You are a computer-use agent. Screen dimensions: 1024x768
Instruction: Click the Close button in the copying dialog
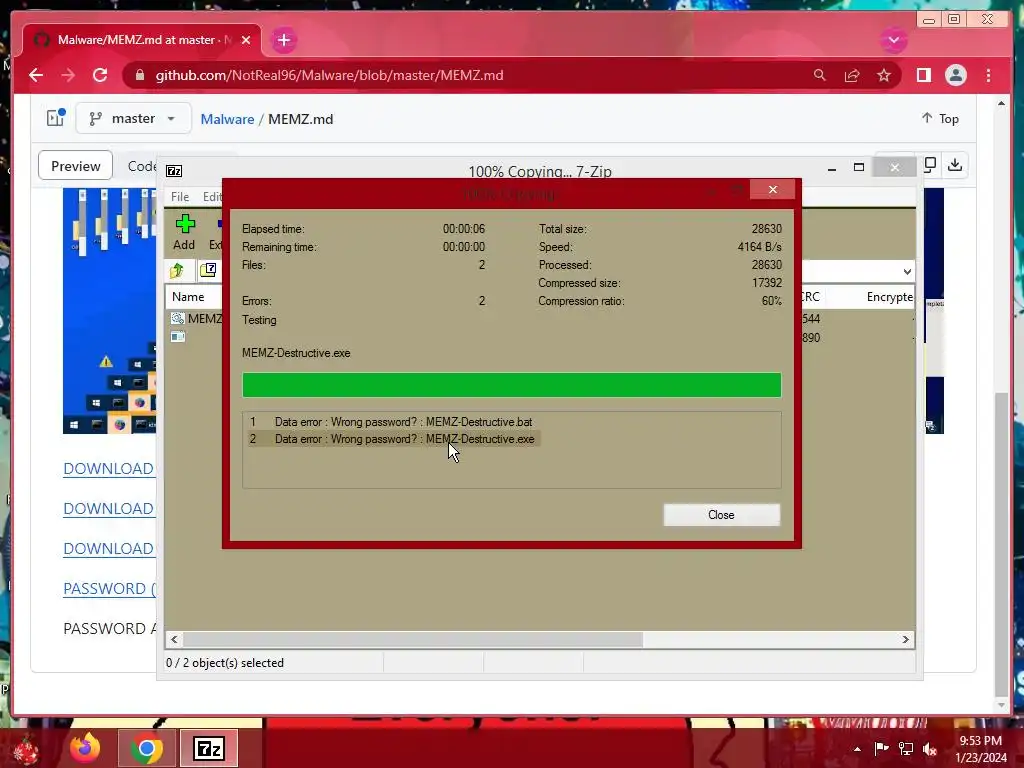pyautogui.click(x=721, y=515)
